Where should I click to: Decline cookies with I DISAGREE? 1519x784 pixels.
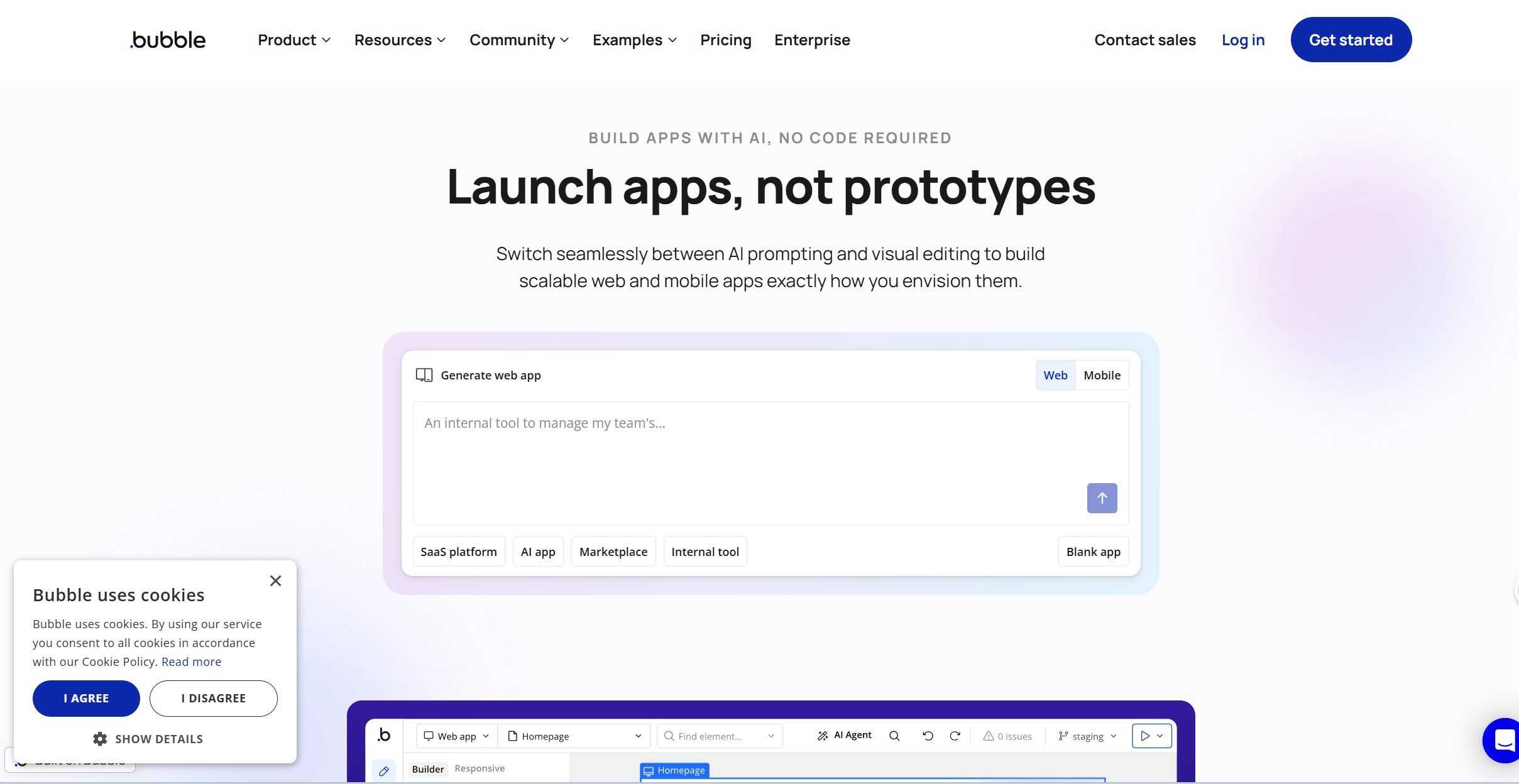click(x=214, y=699)
